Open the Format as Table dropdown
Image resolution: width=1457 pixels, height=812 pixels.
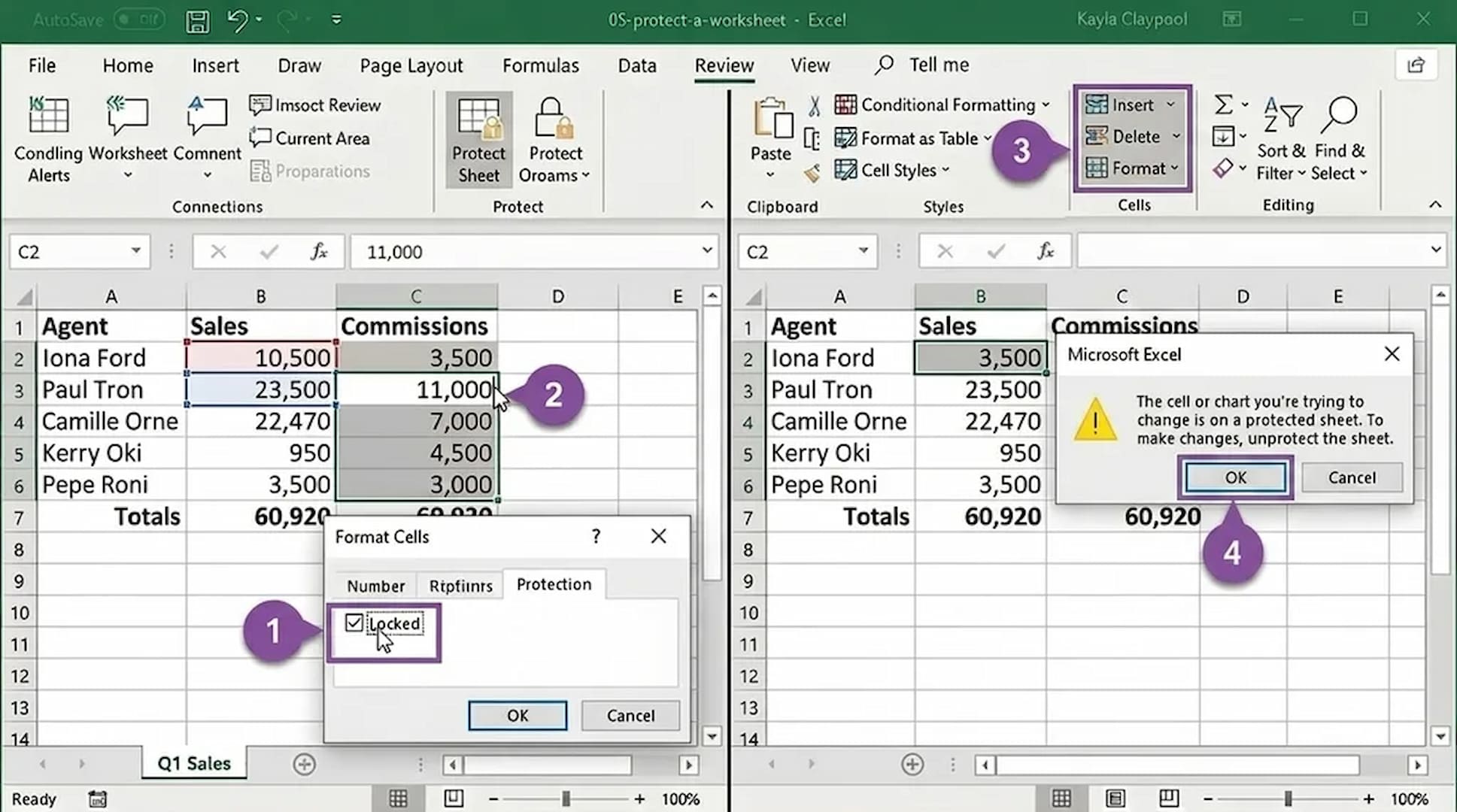point(913,138)
